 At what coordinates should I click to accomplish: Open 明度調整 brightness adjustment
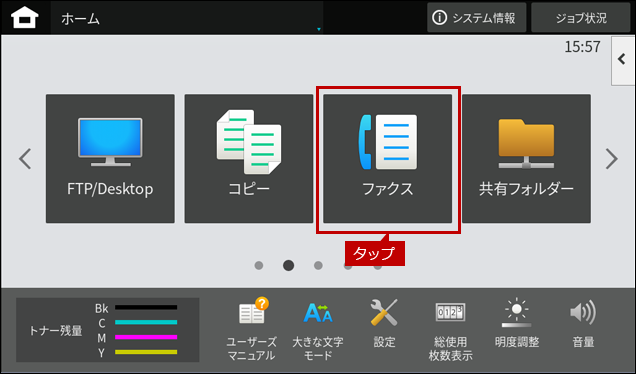click(x=517, y=324)
